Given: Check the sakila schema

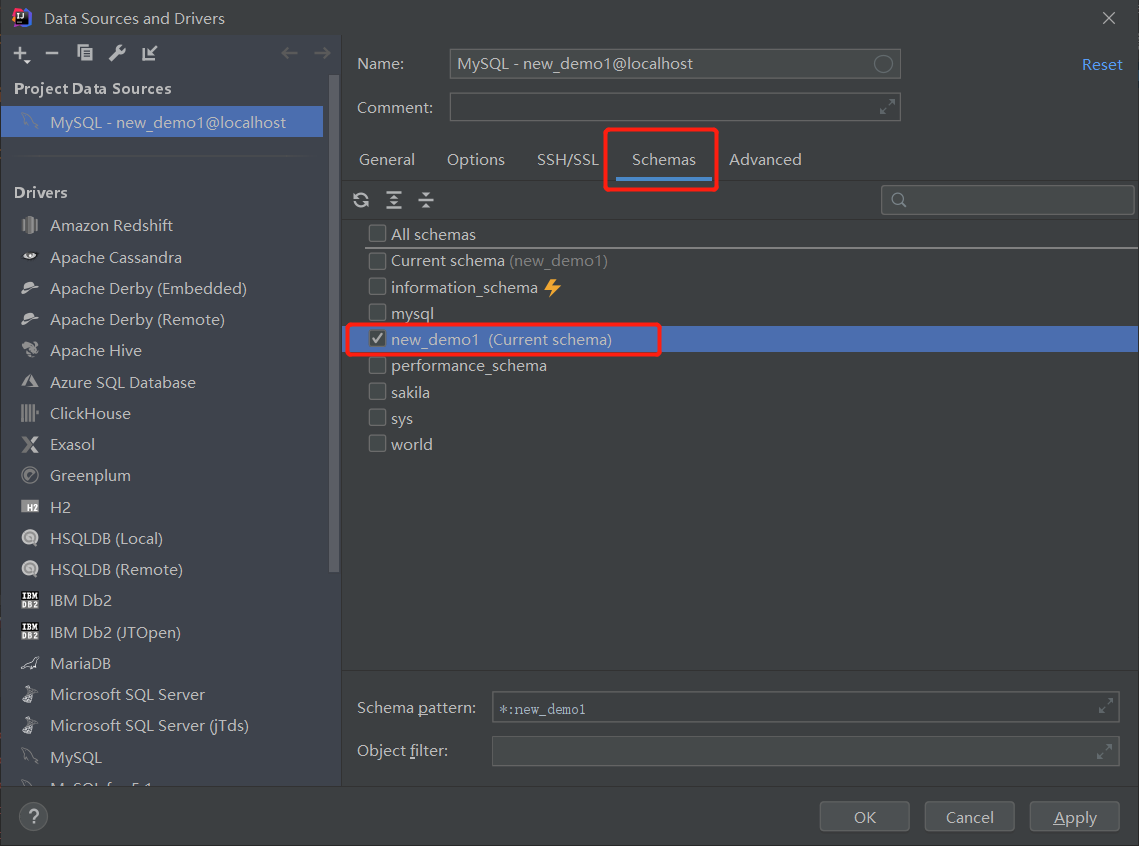Looking at the screenshot, I should (x=378, y=391).
